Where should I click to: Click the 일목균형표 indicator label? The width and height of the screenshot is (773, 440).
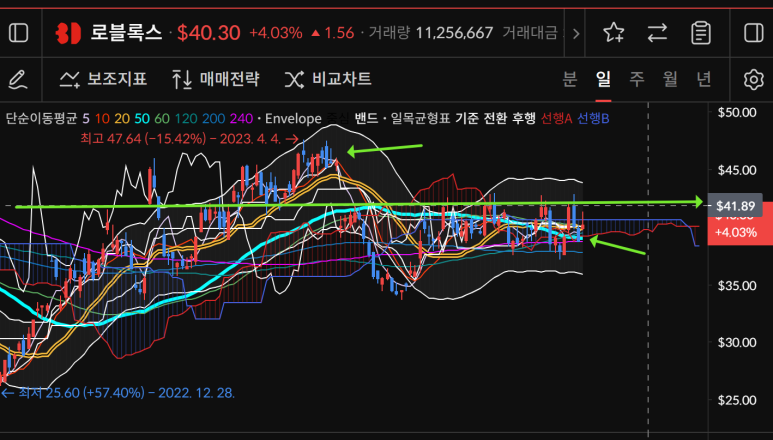click(x=421, y=118)
